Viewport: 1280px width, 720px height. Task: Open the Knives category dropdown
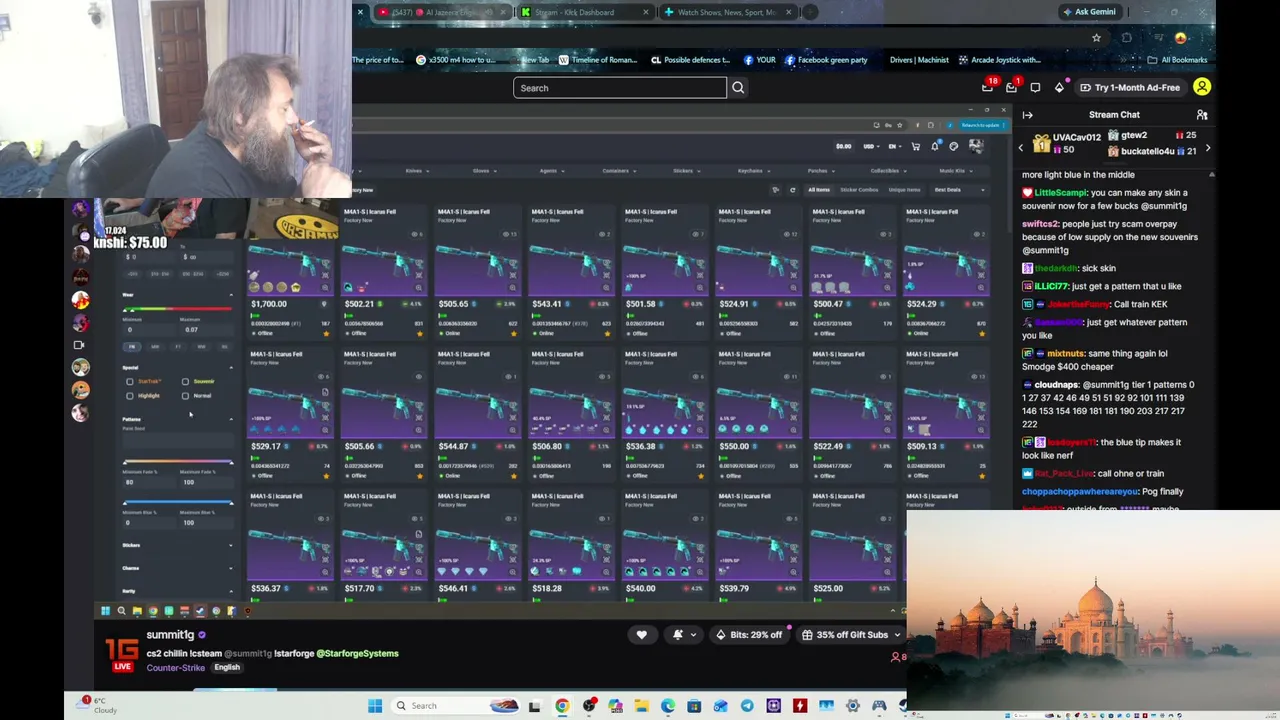click(417, 171)
